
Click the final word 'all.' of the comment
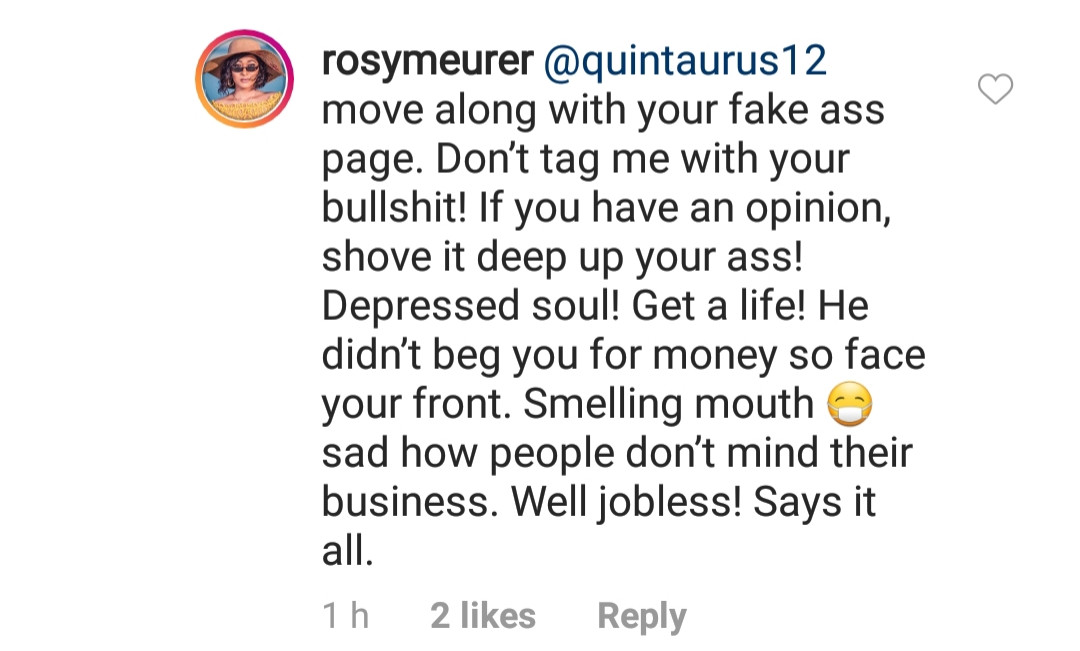[348, 551]
